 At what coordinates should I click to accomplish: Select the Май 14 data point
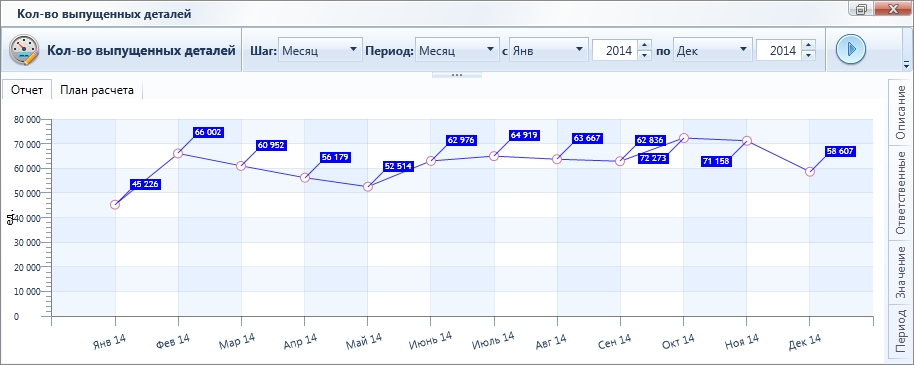[367, 187]
